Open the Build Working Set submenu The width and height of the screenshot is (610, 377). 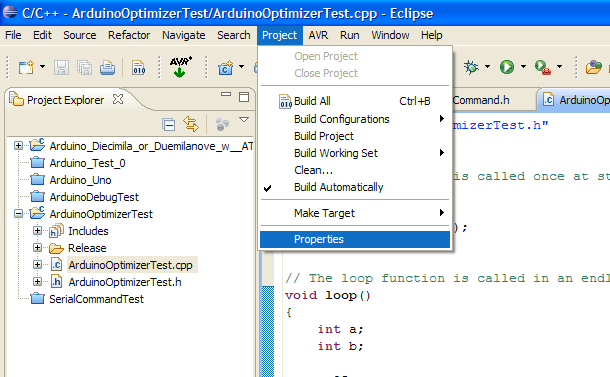point(354,153)
